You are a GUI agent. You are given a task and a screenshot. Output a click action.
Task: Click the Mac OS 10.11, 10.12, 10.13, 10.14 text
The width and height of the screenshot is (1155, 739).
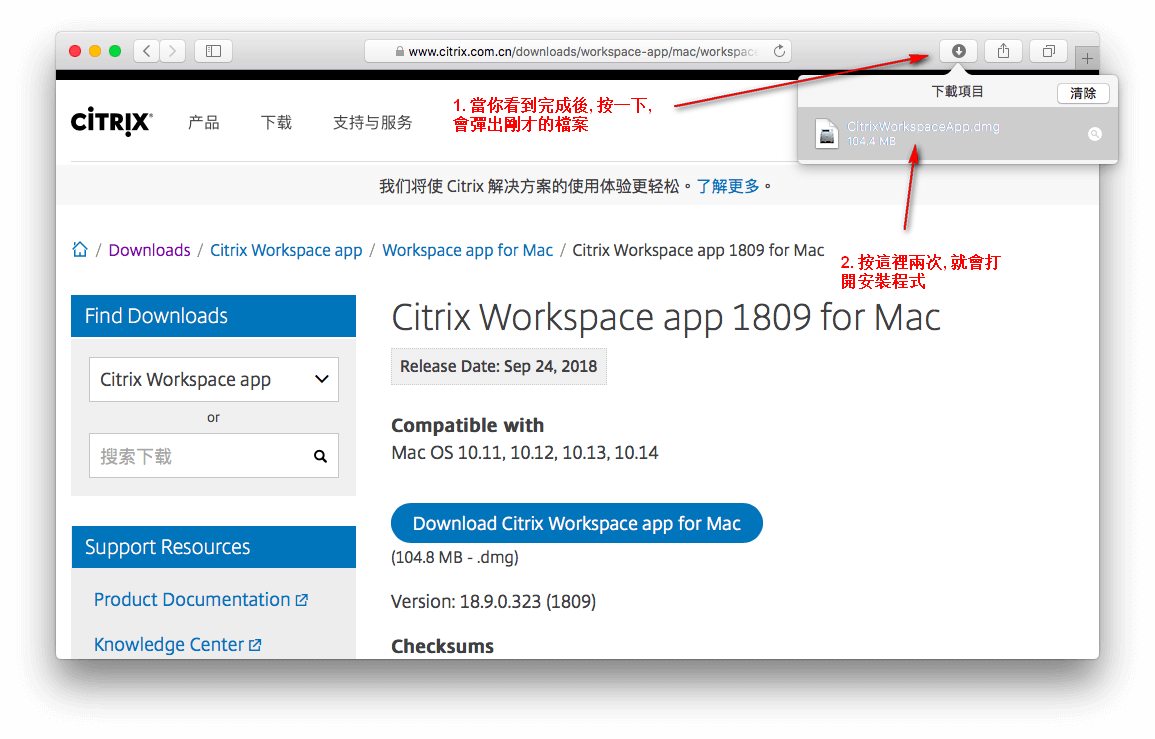[x=524, y=452]
